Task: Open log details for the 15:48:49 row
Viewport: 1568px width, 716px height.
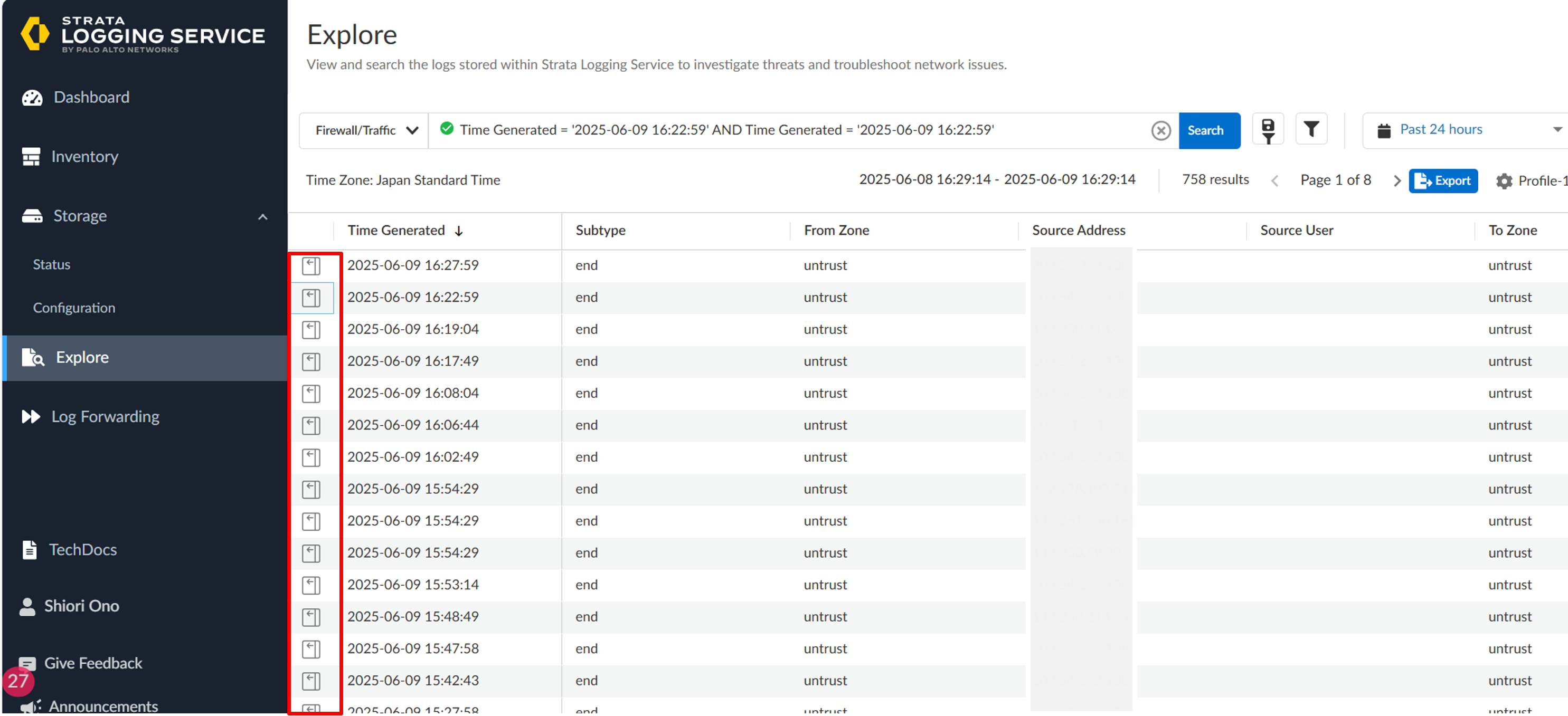Action: pos(311,617)
